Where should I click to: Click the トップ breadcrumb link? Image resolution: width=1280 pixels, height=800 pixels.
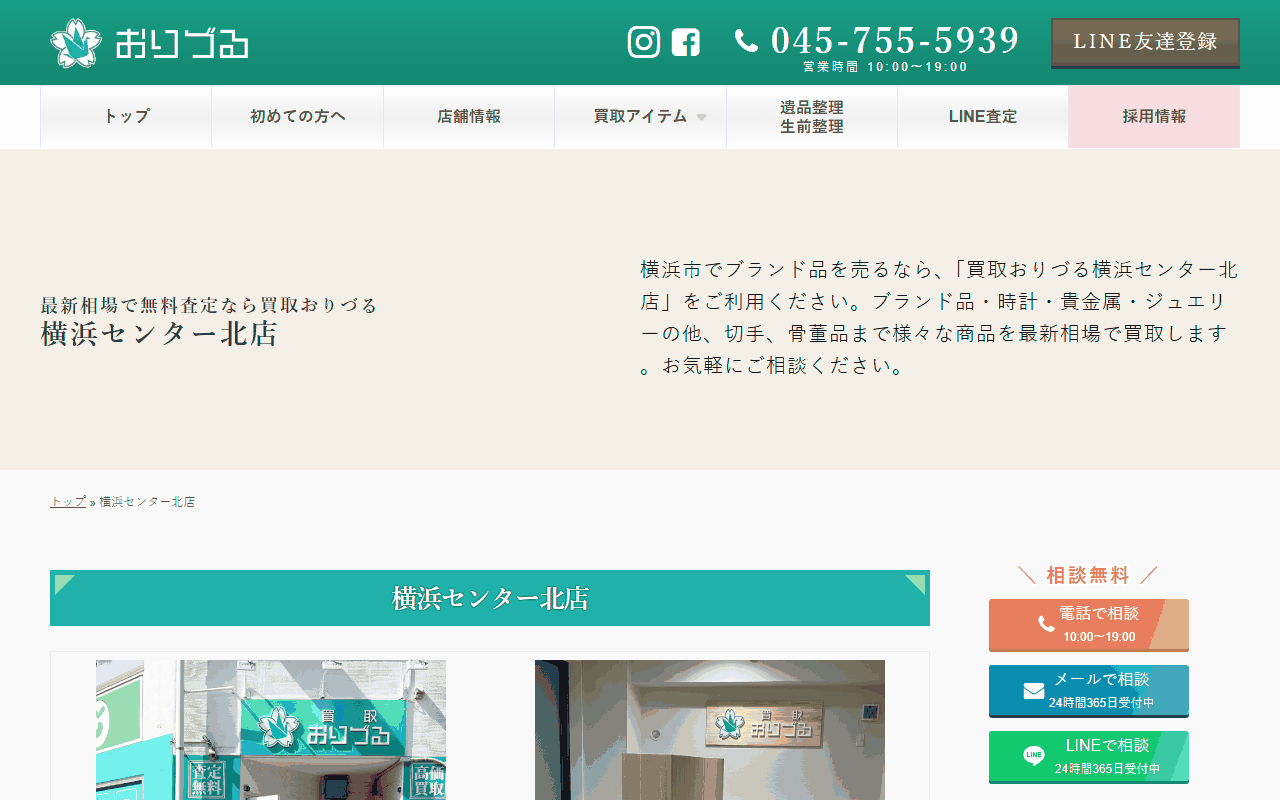[x=68, y=502]
